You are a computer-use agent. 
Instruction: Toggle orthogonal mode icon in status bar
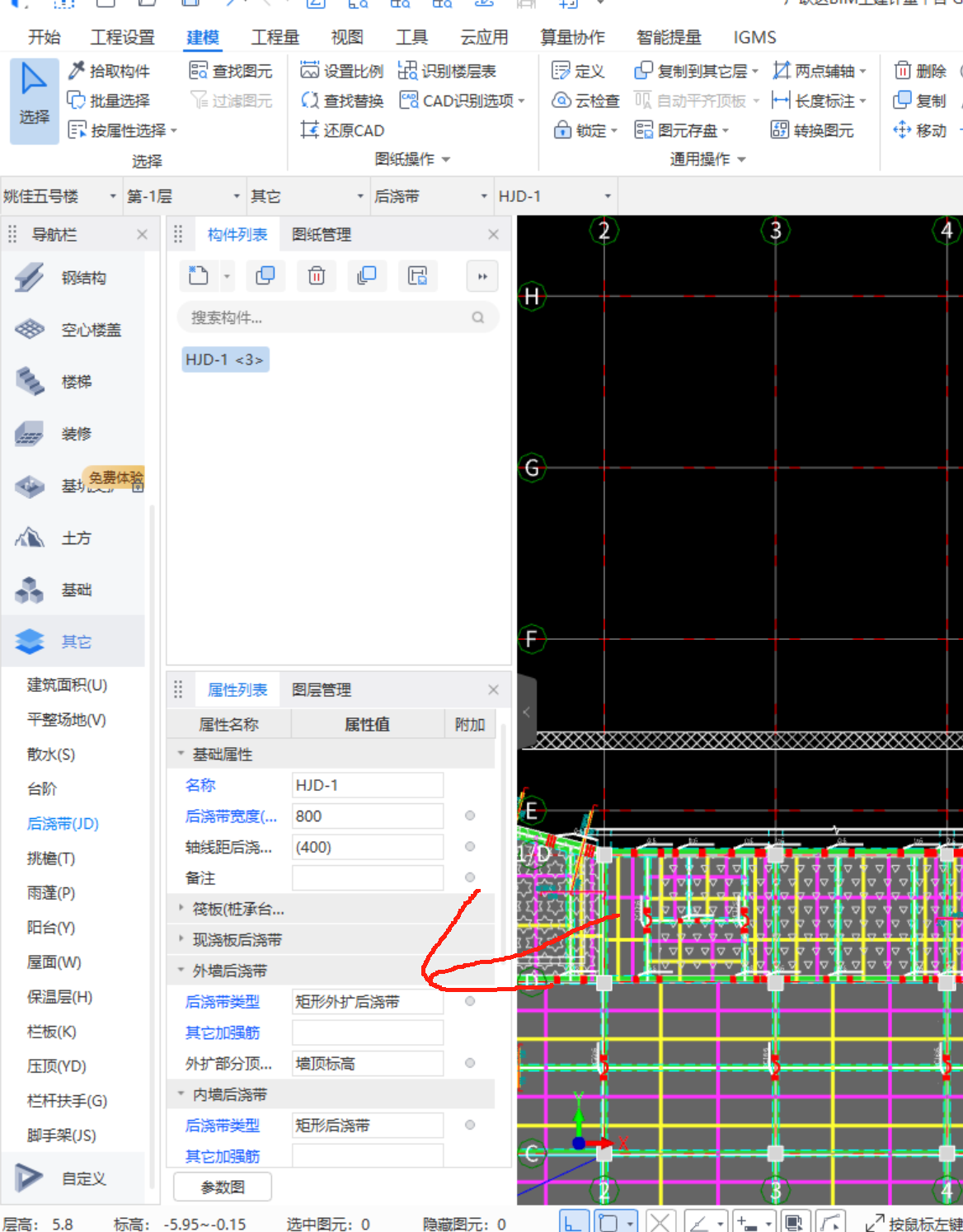tap(574, 1223)
